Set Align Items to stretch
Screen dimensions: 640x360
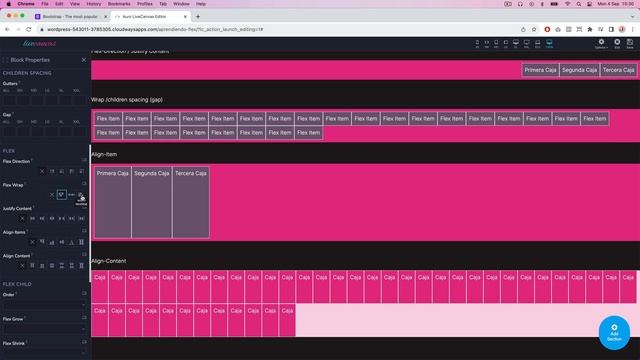81,242
